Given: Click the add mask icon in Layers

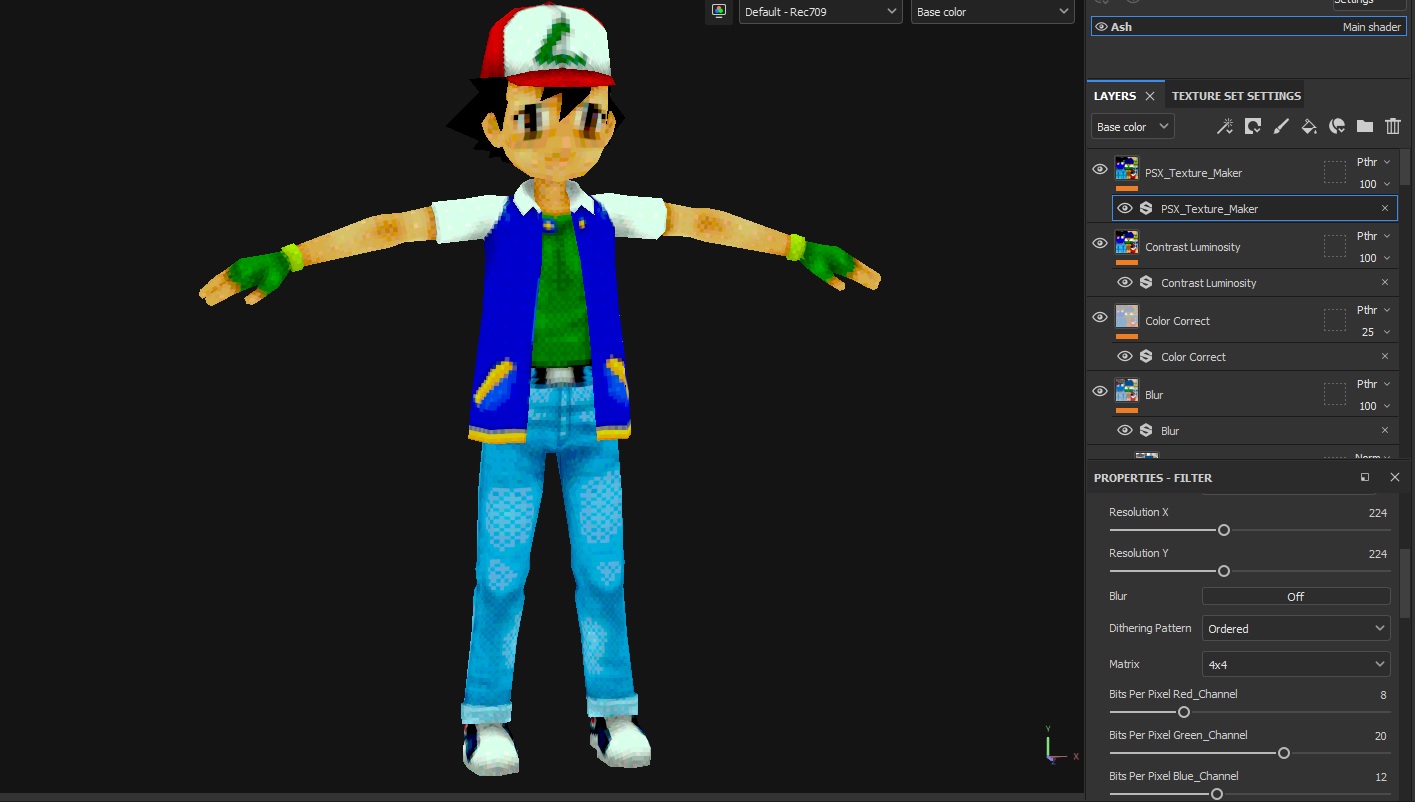Looking at the screenshot, I should [x=1252, y=126].
